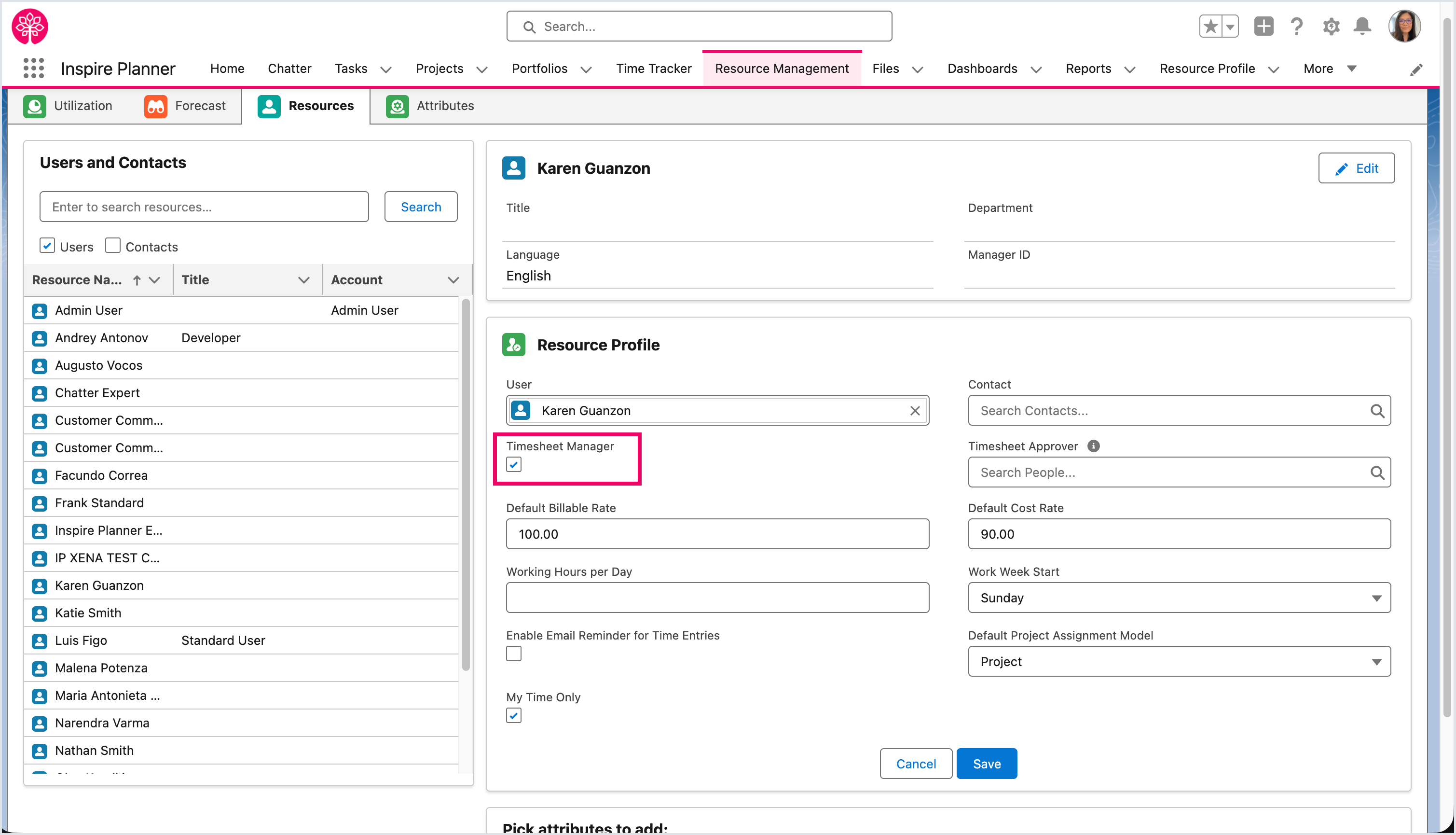
Task: Click the notifications bell icon
Action: [x=1362, y=27]
